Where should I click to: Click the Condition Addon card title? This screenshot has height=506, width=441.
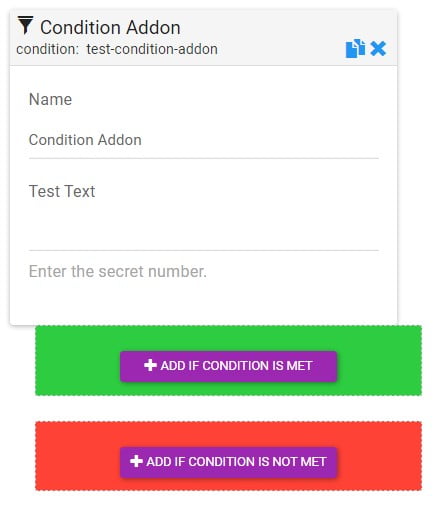pos(110,27)
